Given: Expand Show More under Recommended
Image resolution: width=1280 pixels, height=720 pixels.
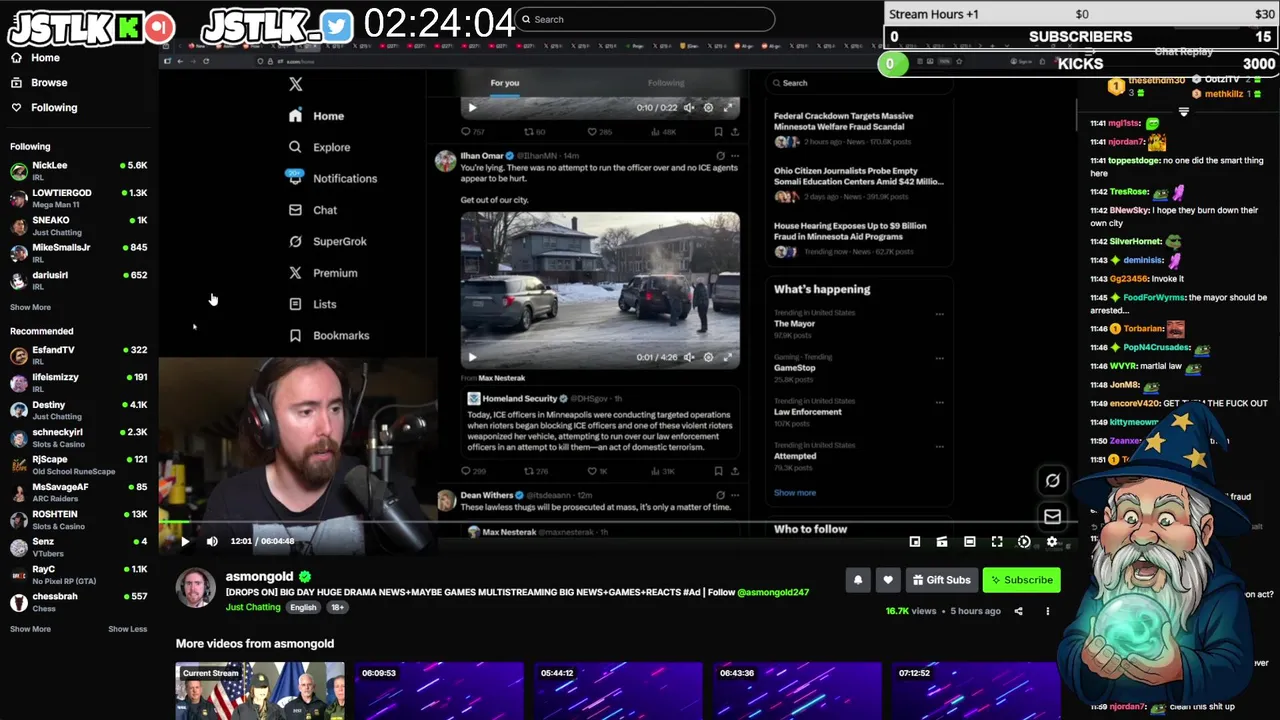Looking at the screenshot, I should tap(30, 629).
